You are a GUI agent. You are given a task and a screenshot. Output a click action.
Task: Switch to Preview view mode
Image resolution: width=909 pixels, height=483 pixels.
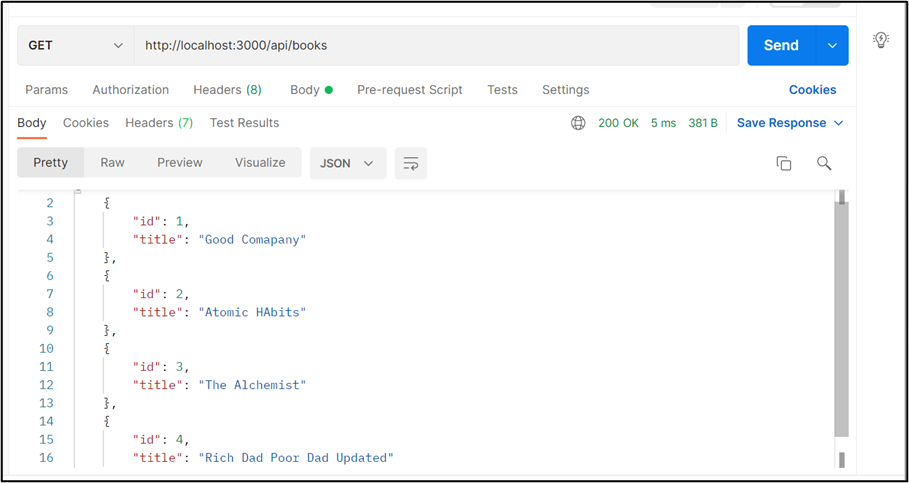click(x=180, y=162)
